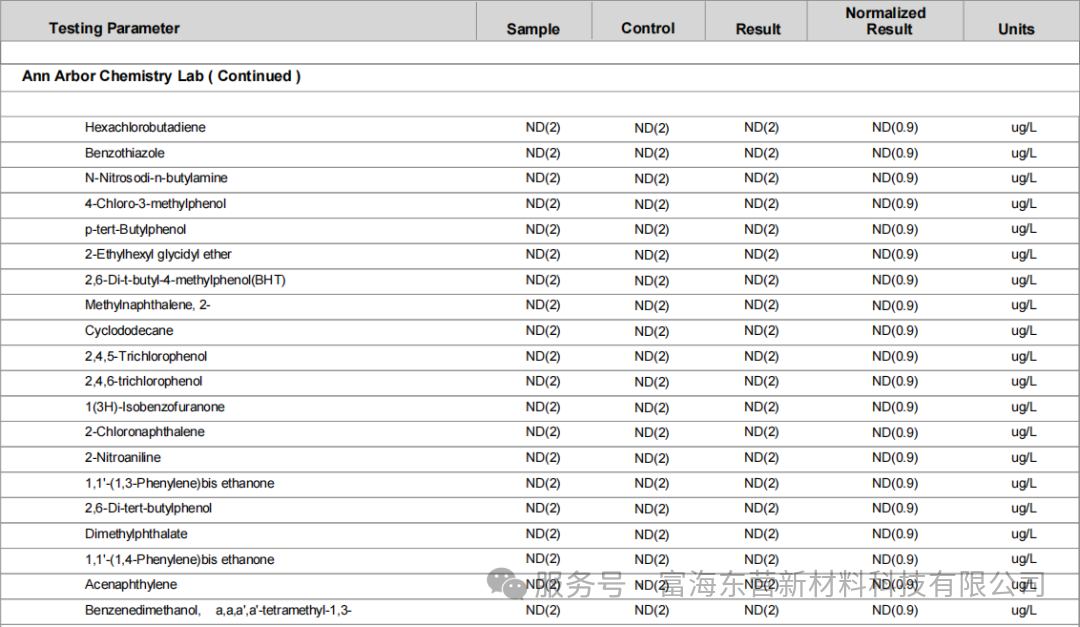
Task: Click the Control column header
Action: 648,28
